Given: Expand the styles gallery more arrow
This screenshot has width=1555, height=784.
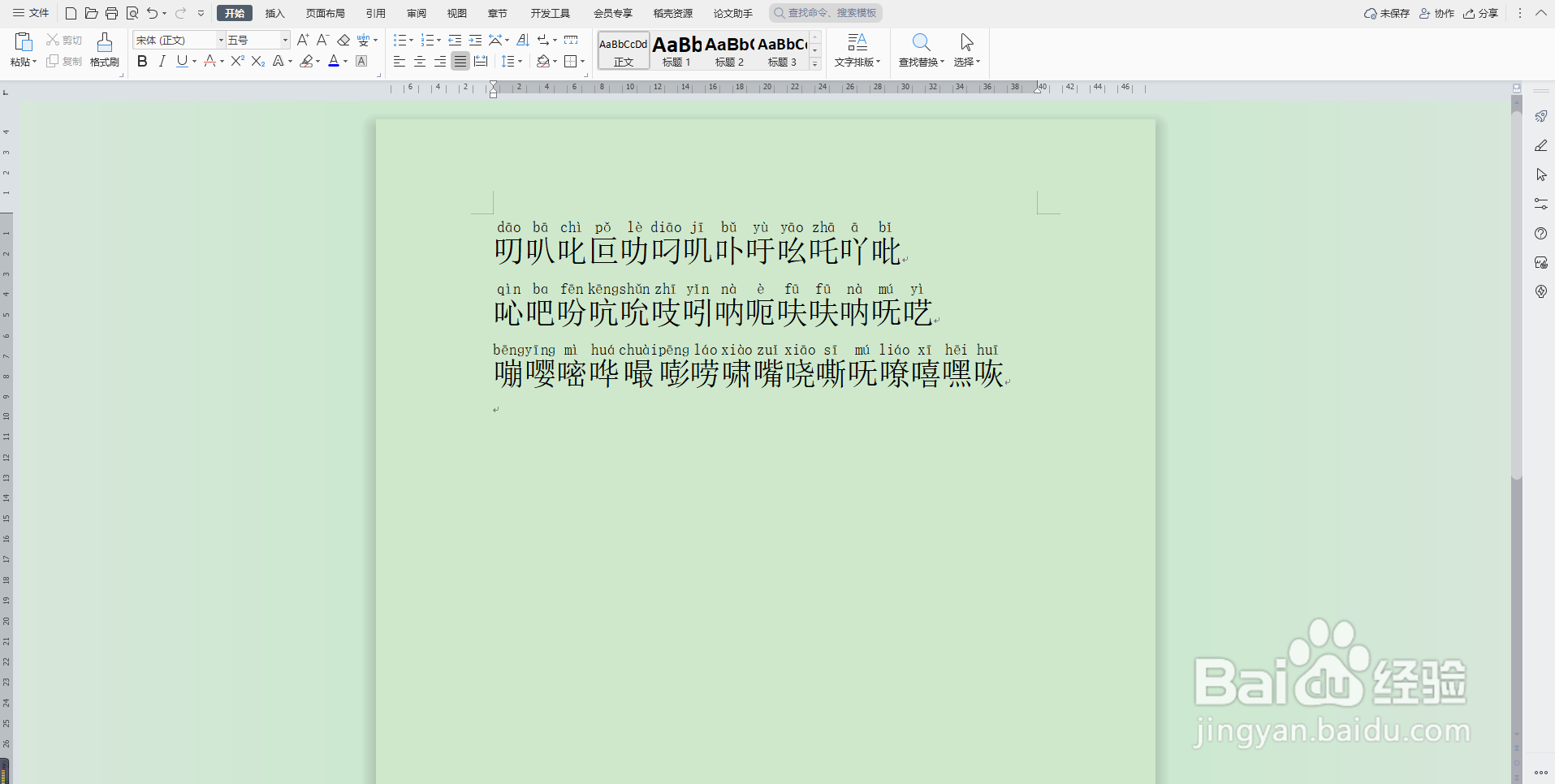Looking at the screenshot, I should [815, 63].
